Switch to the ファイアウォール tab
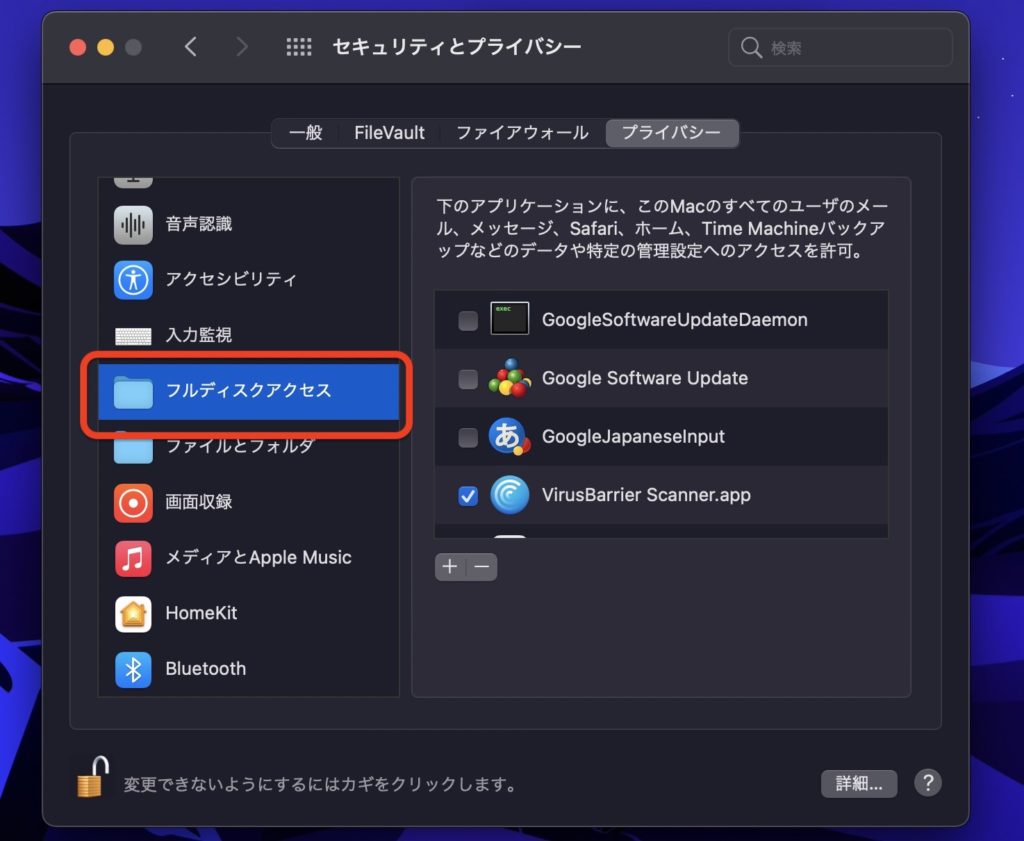The image size is (1024, 841). pos(522,133)
